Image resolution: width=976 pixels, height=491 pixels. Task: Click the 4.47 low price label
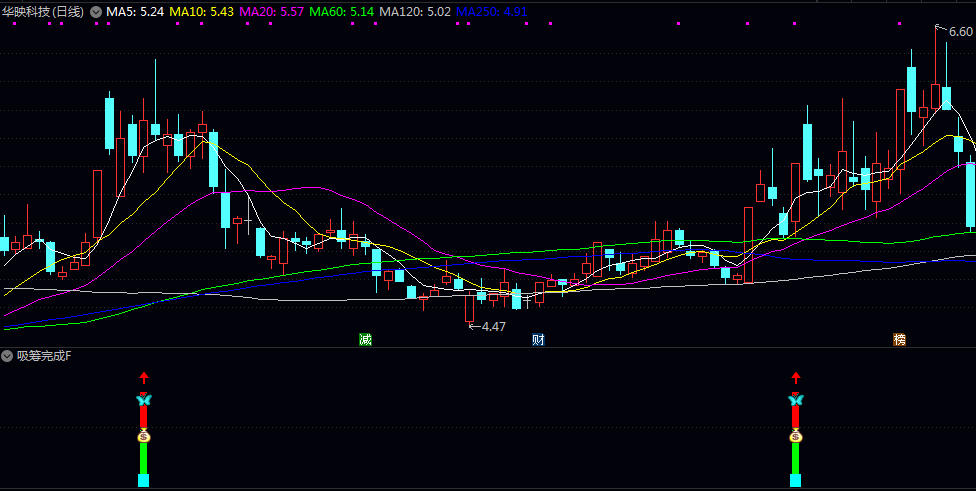pyautogui.click(x=494, y=326)
